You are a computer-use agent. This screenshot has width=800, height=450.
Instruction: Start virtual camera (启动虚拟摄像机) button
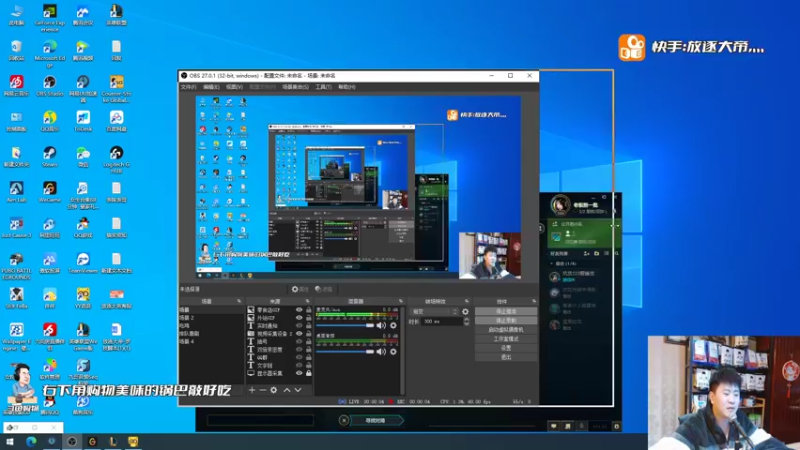506,330
